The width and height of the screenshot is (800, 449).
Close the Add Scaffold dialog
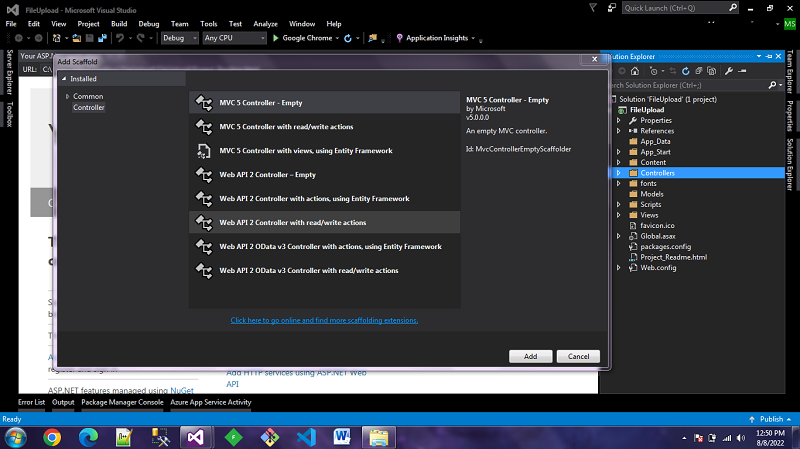click(594, 59)
